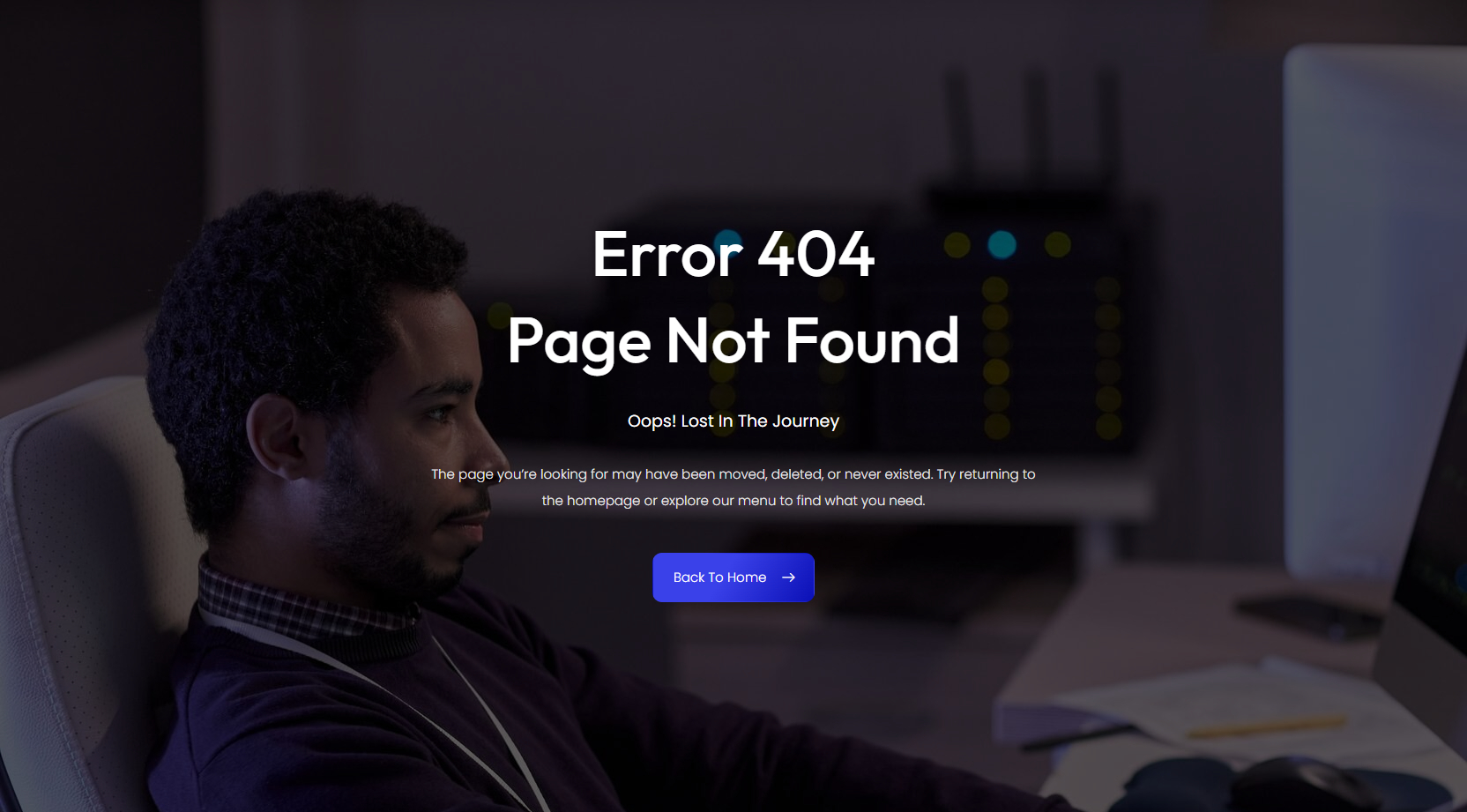Screen dimensions: 1467x812
Task: Click the paragraph line starting with The page you're looking
Action: (733, 474)
